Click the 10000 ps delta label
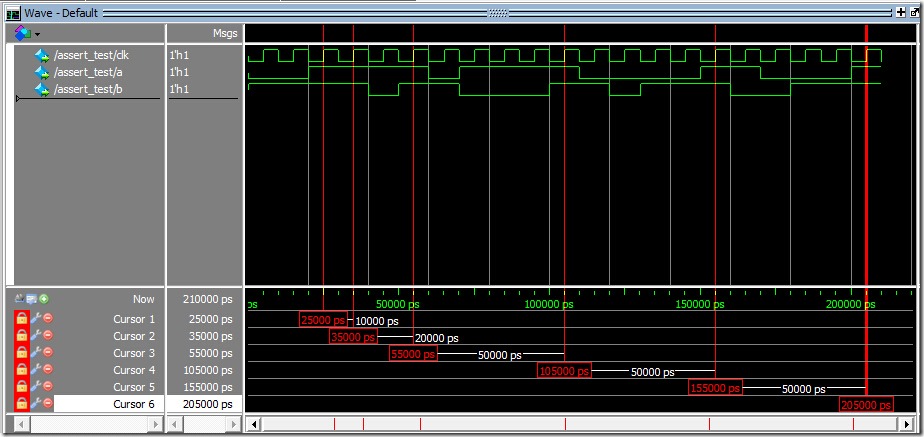924x437 pixels. (377, 322)
